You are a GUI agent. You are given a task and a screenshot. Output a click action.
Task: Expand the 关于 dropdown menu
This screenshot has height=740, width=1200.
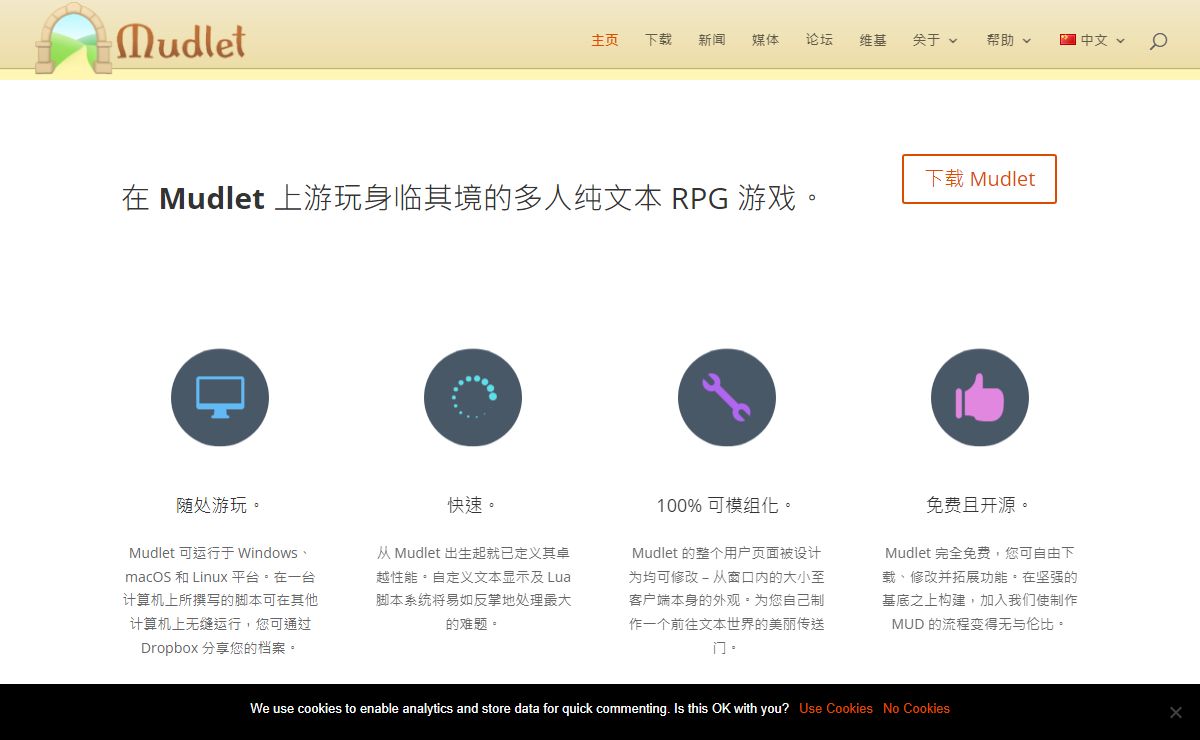[935, 40]
